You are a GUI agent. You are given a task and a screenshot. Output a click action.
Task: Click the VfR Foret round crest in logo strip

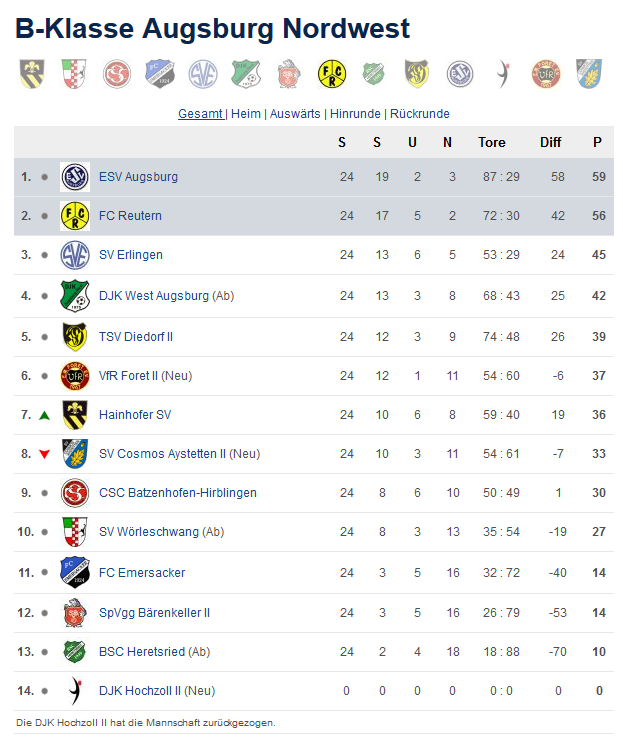546,74
